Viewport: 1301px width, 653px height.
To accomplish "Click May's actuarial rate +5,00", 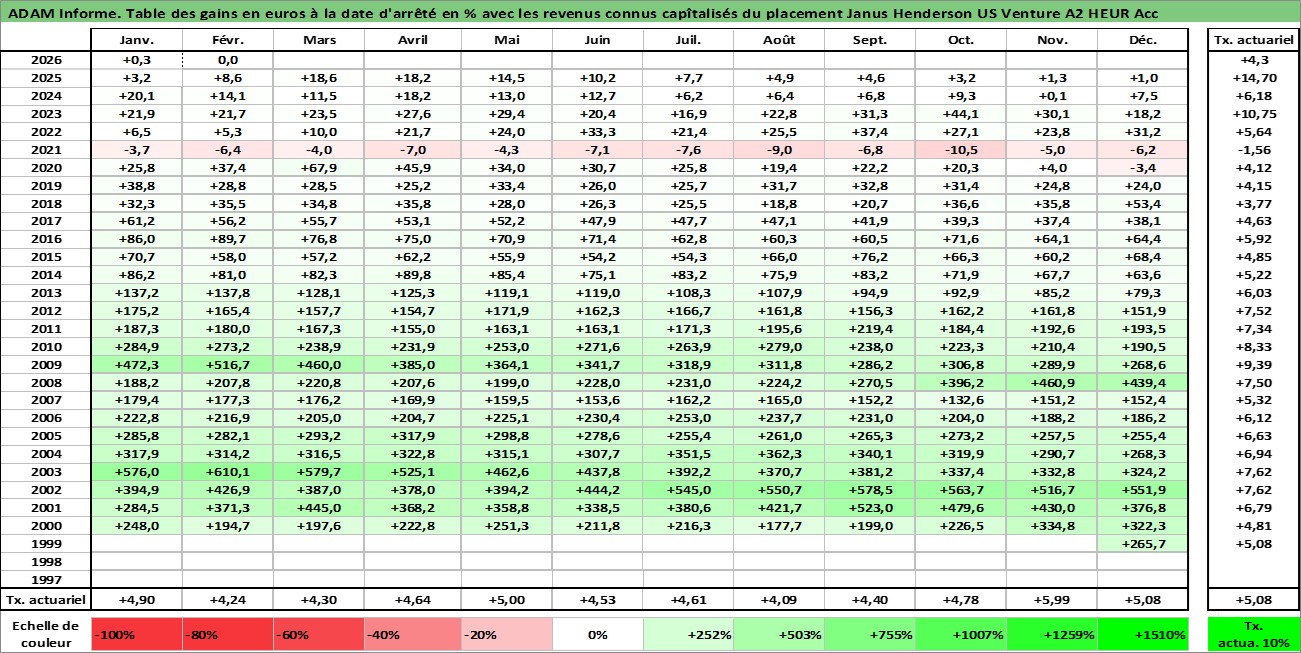I will [507, 600].
